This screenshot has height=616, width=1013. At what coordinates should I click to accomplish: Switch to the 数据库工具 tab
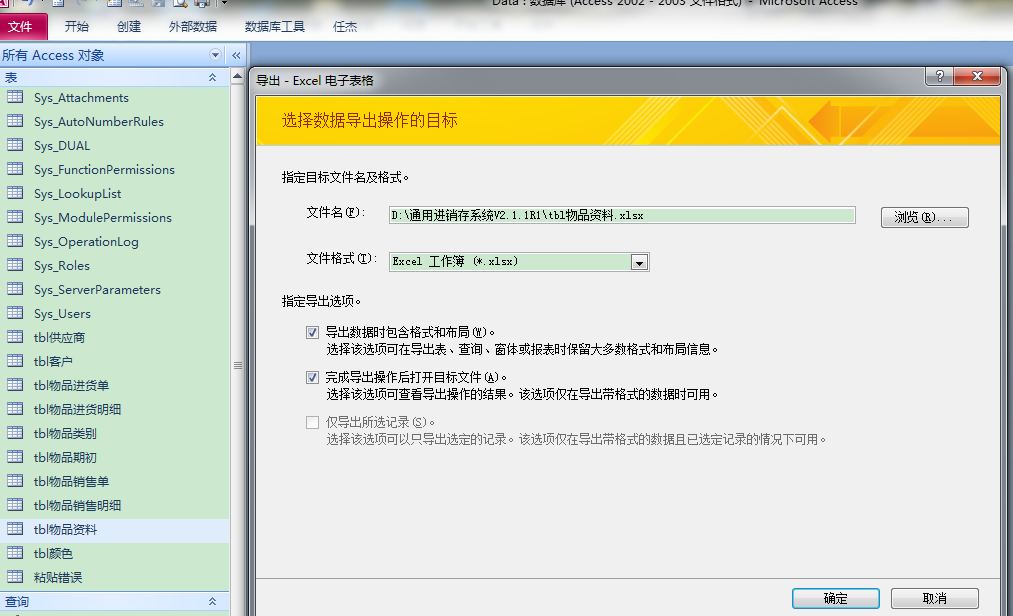(x=275, y=27)
